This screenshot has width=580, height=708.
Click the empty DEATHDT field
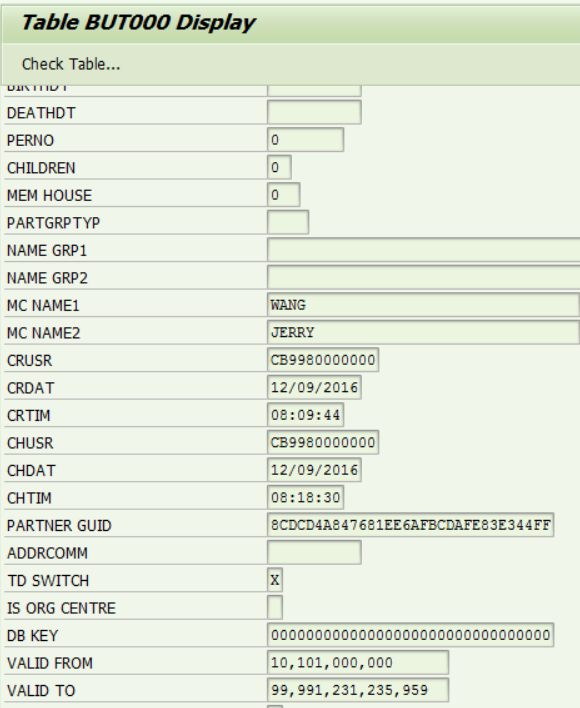coord(314,112)
